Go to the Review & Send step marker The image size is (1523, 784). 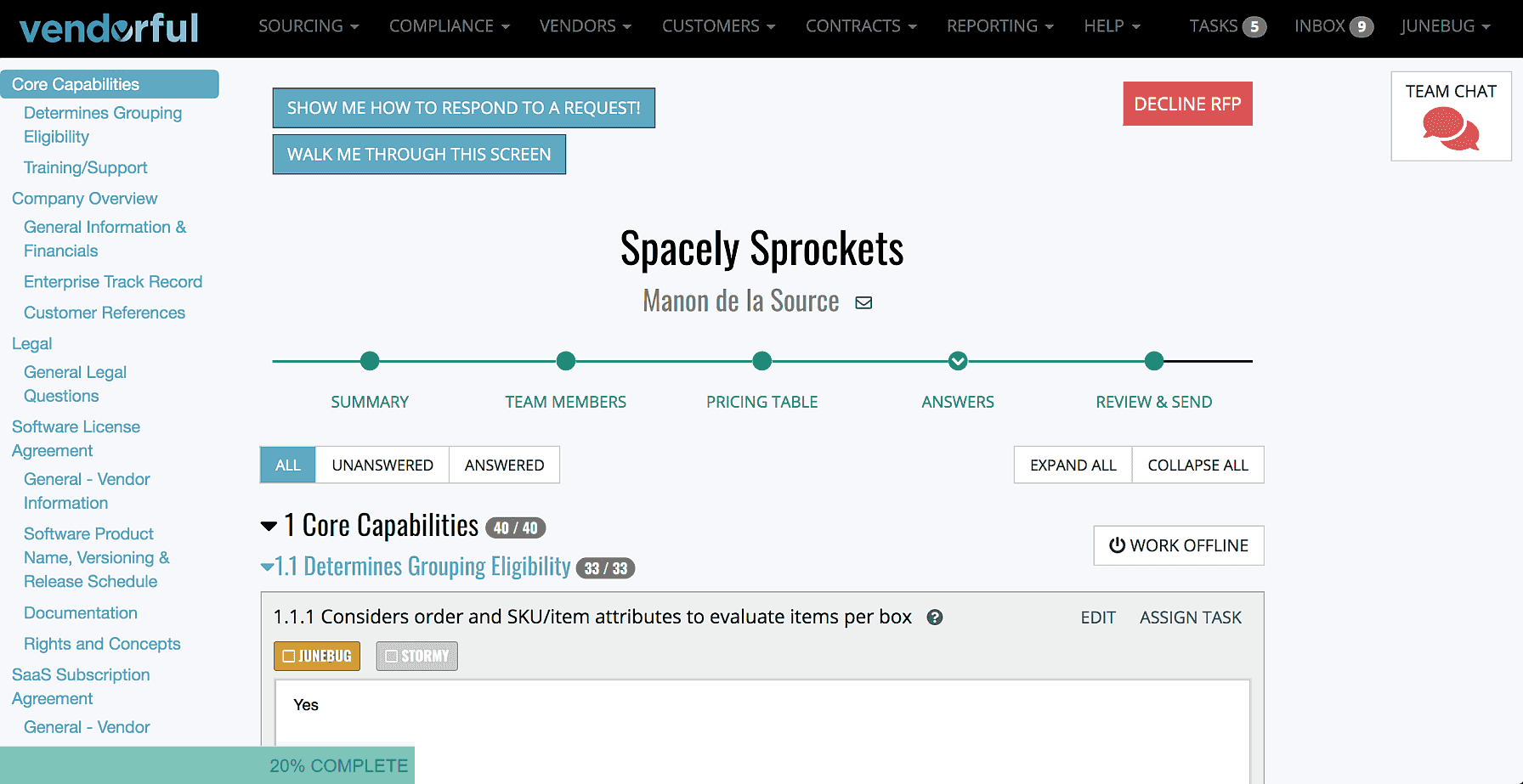coord(1154,361)
